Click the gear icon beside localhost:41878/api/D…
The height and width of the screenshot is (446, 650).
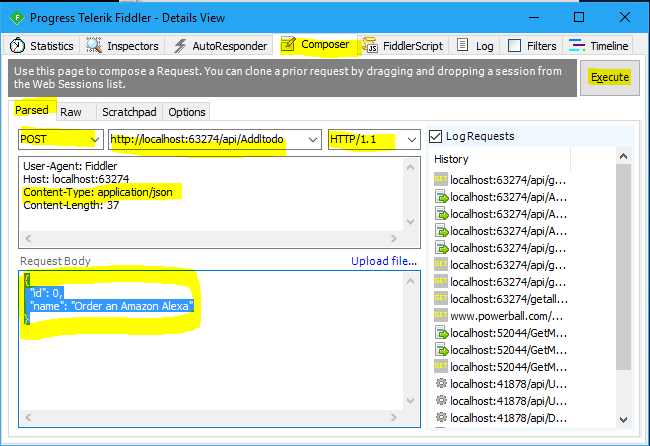pyautogui.click(x=441, y=417)
